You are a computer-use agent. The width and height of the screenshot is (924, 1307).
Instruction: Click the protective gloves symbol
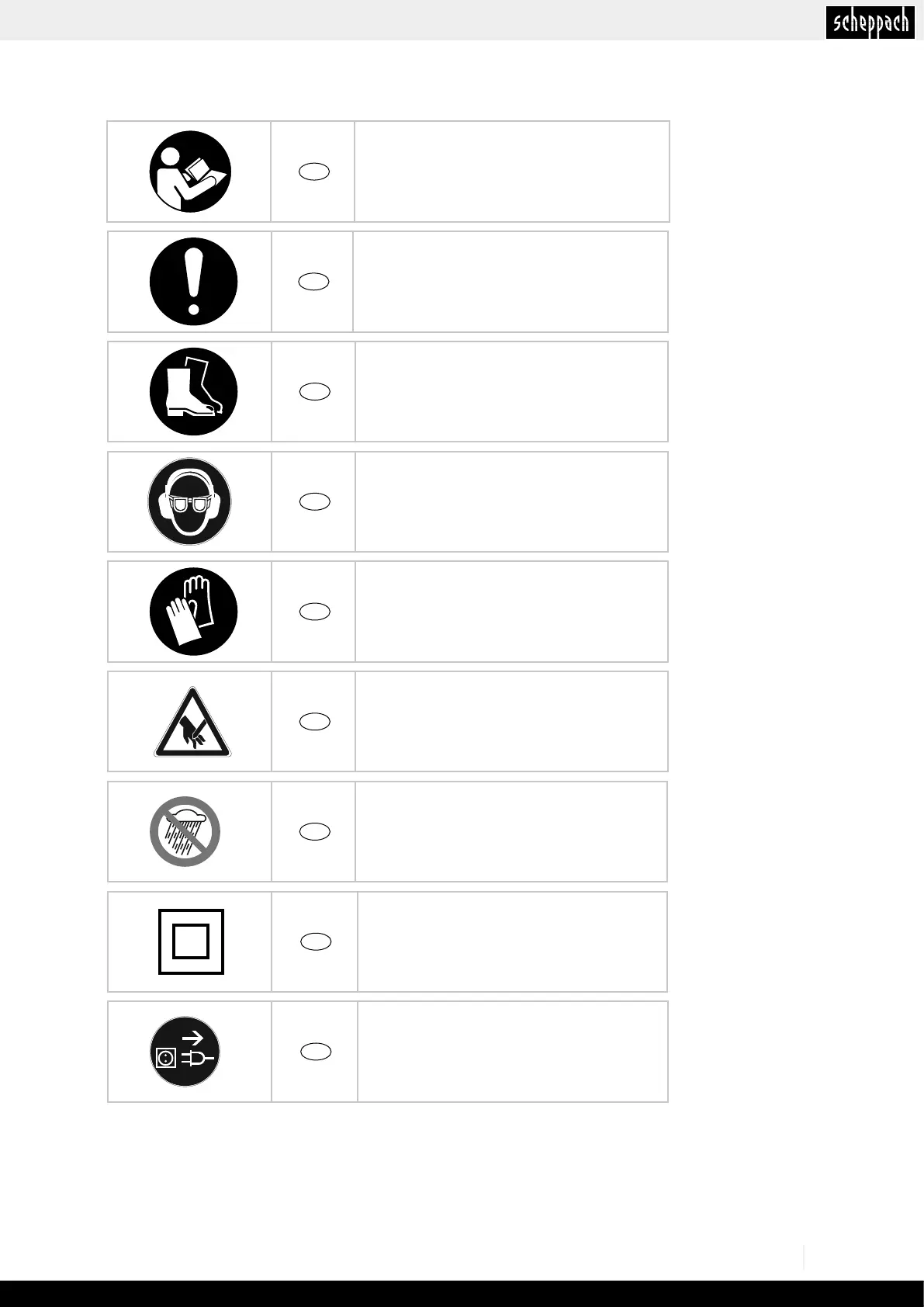tap(193, 612)
